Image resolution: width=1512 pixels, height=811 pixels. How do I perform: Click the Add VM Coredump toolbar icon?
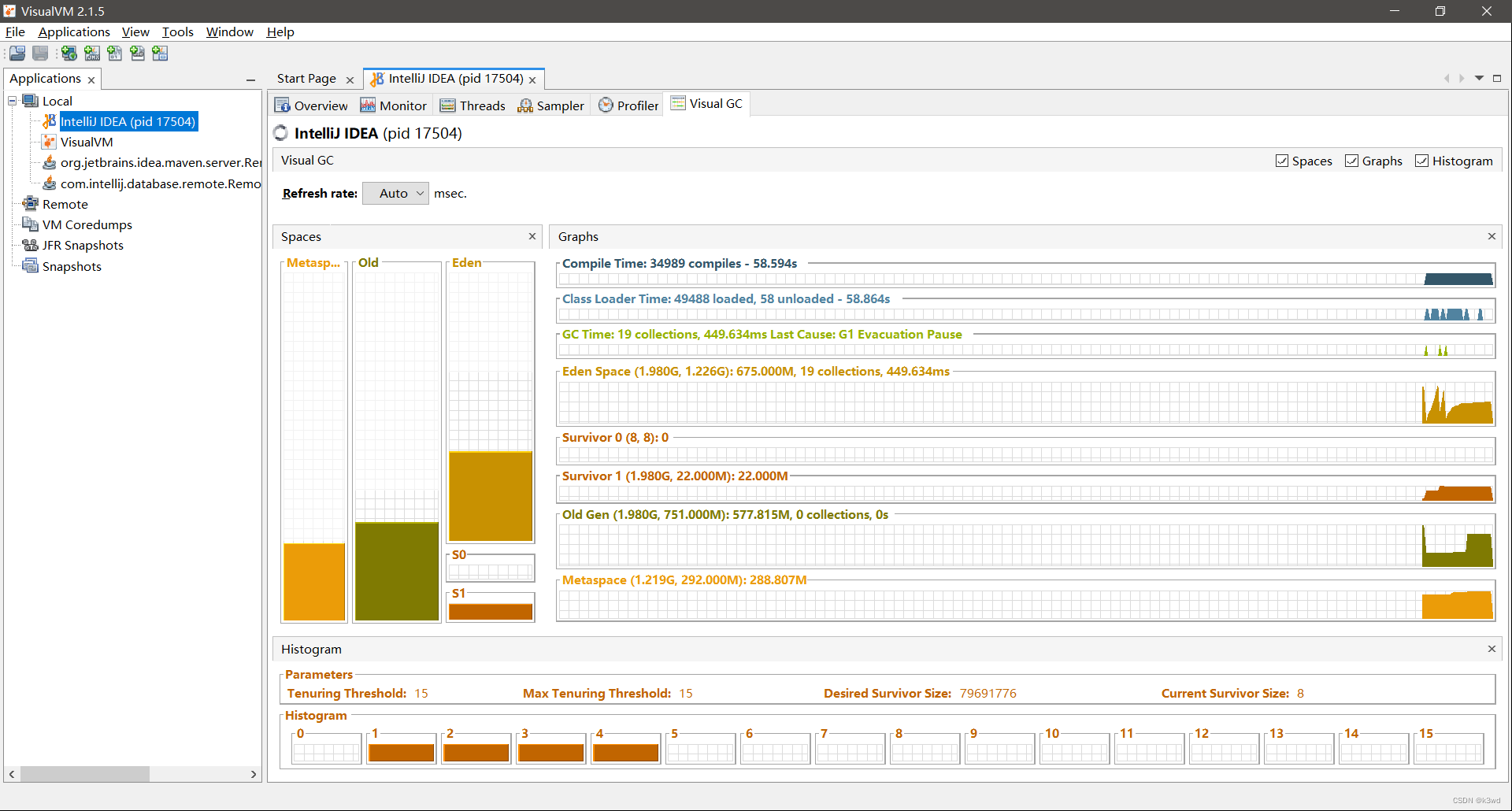115,54
